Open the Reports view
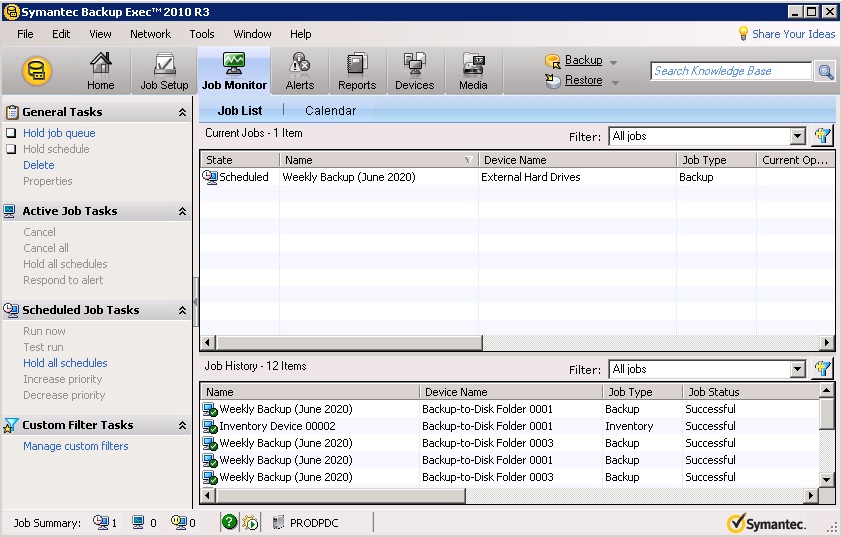 357,71
